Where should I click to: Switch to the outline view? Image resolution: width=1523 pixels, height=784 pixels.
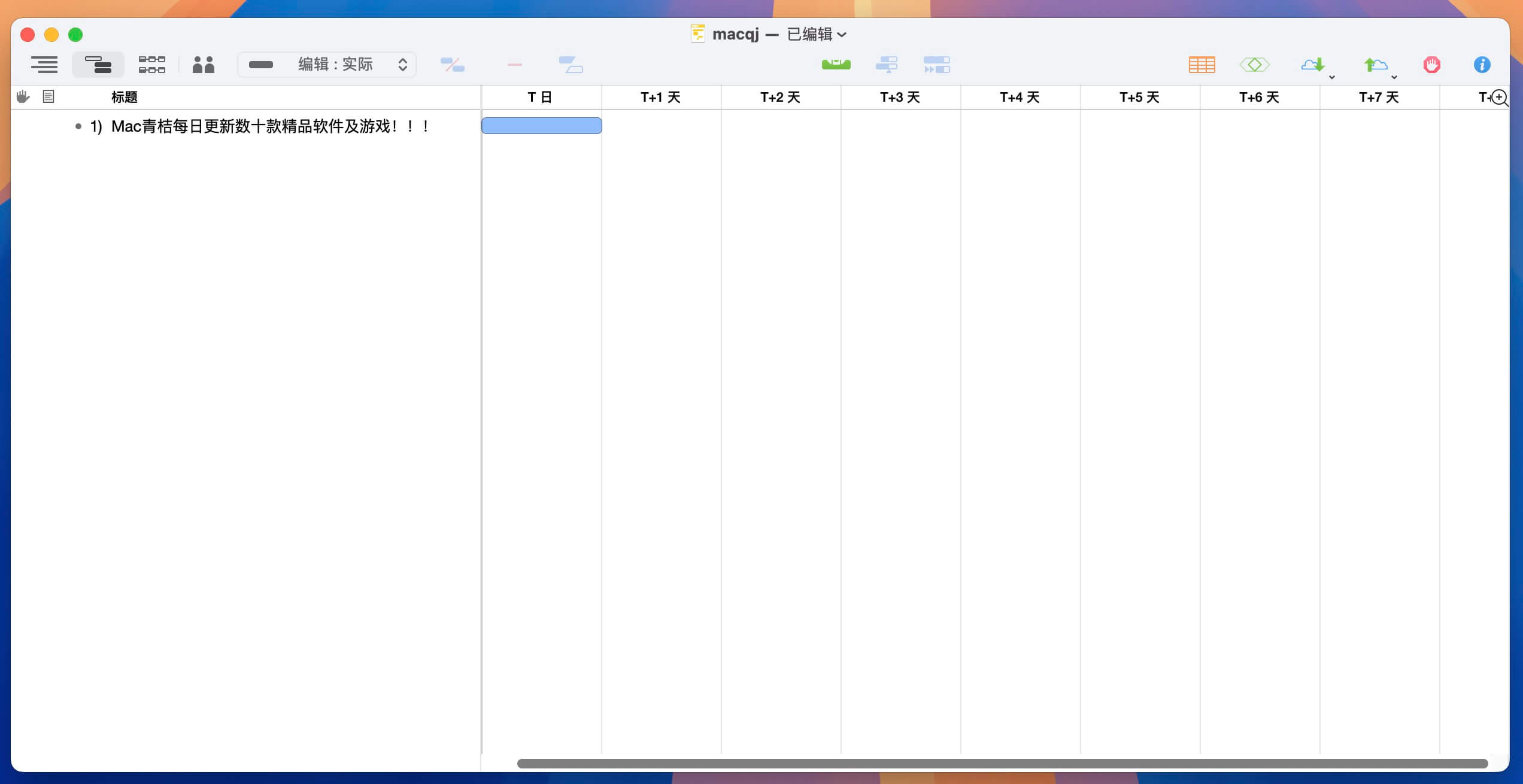pyautogui.click(x=44, y=64)
